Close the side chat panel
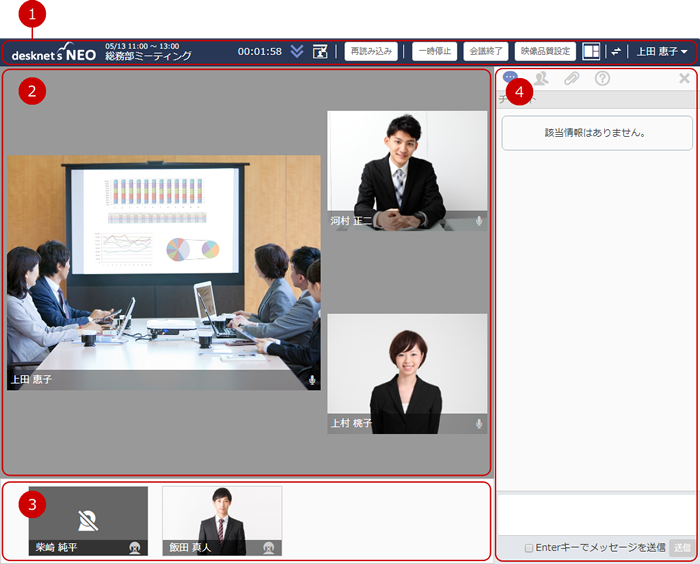This screenshot has width=700, height=564. pyautogui.click(x=684, y=78)
